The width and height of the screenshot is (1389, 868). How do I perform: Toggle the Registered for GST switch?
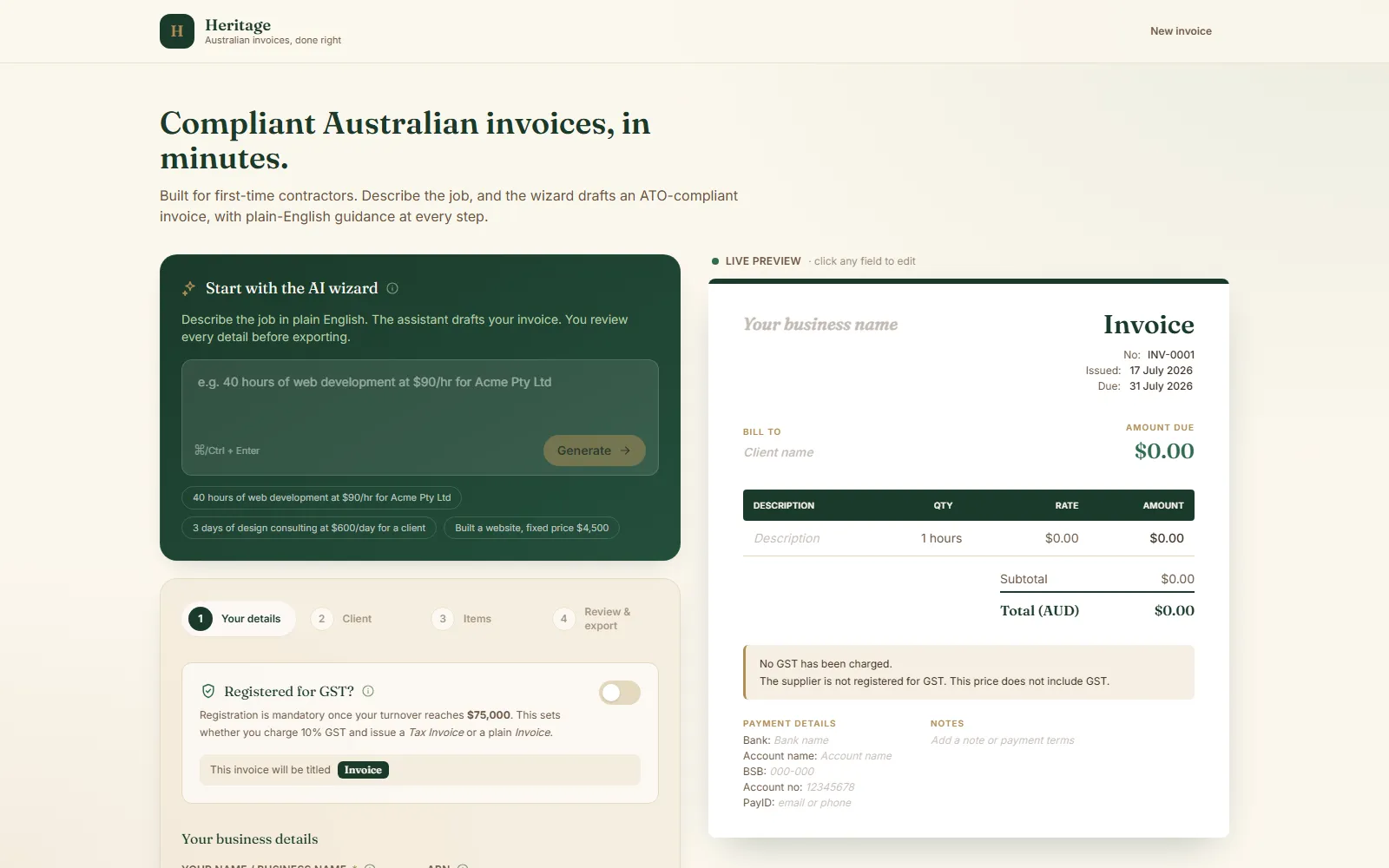[x=620, y=692]
